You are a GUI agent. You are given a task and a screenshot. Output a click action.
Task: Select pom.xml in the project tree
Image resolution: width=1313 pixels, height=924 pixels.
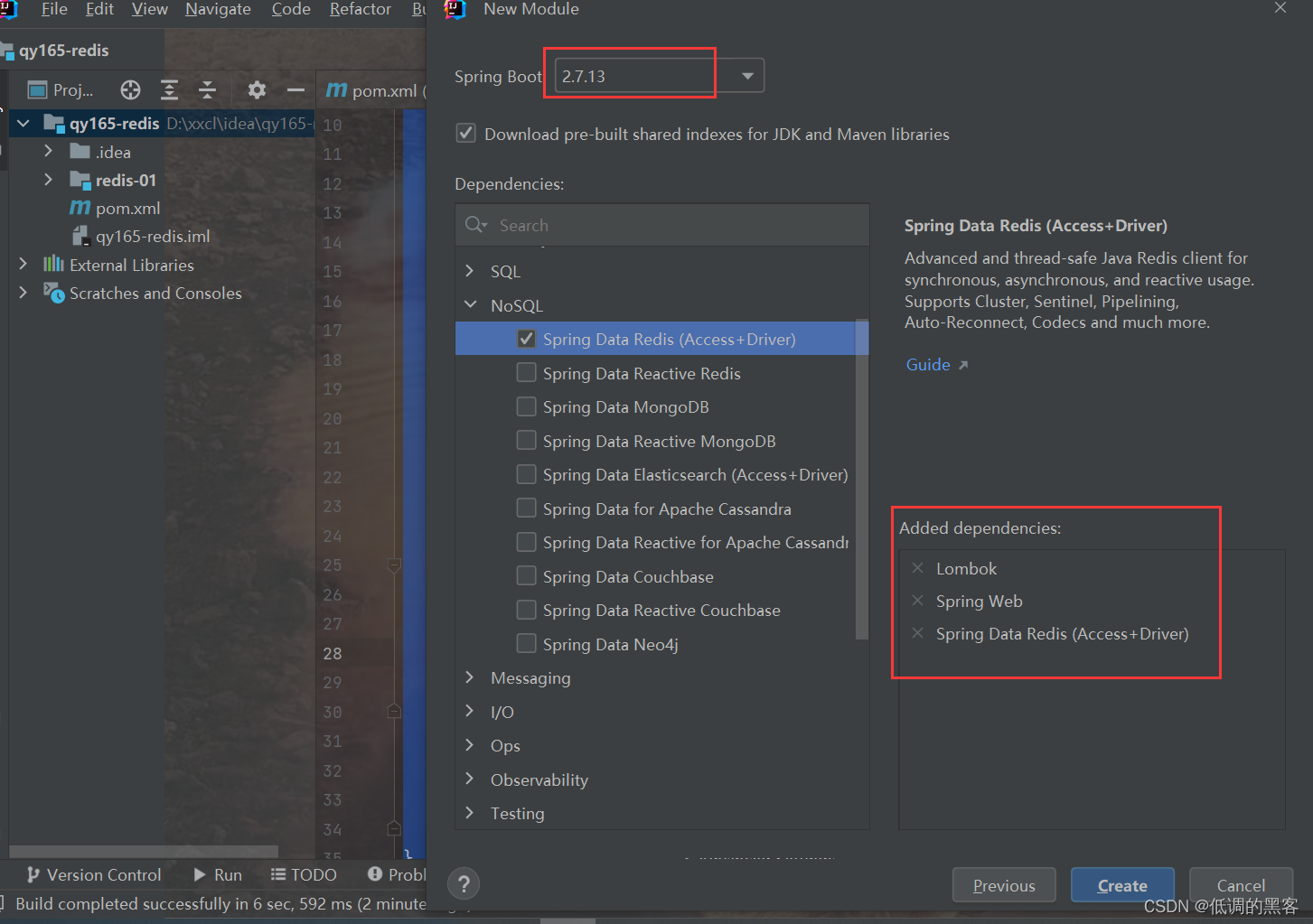point(127,208)
